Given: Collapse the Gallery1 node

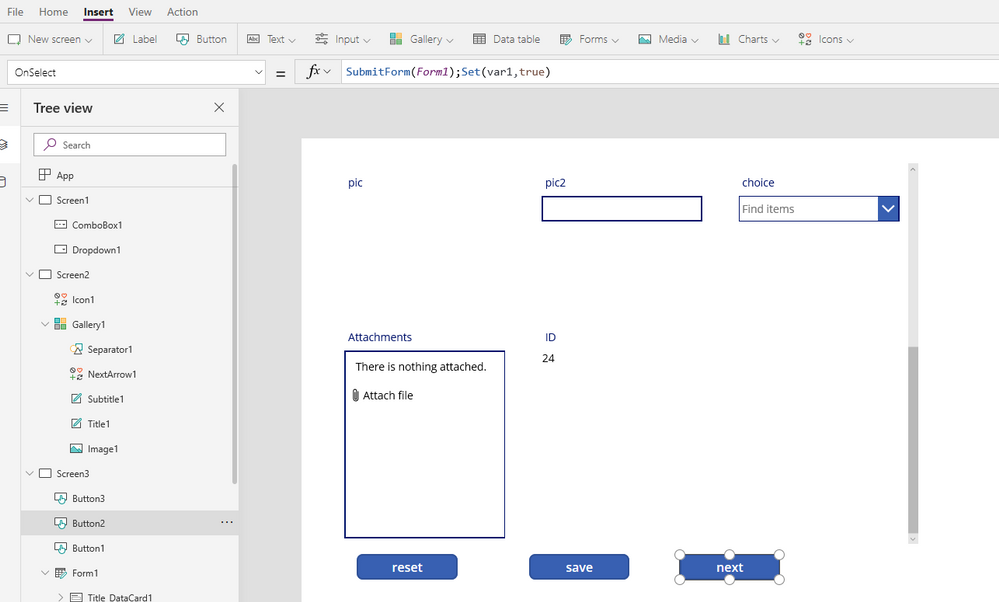Looking at the screenshot, I should click(45, 324).
